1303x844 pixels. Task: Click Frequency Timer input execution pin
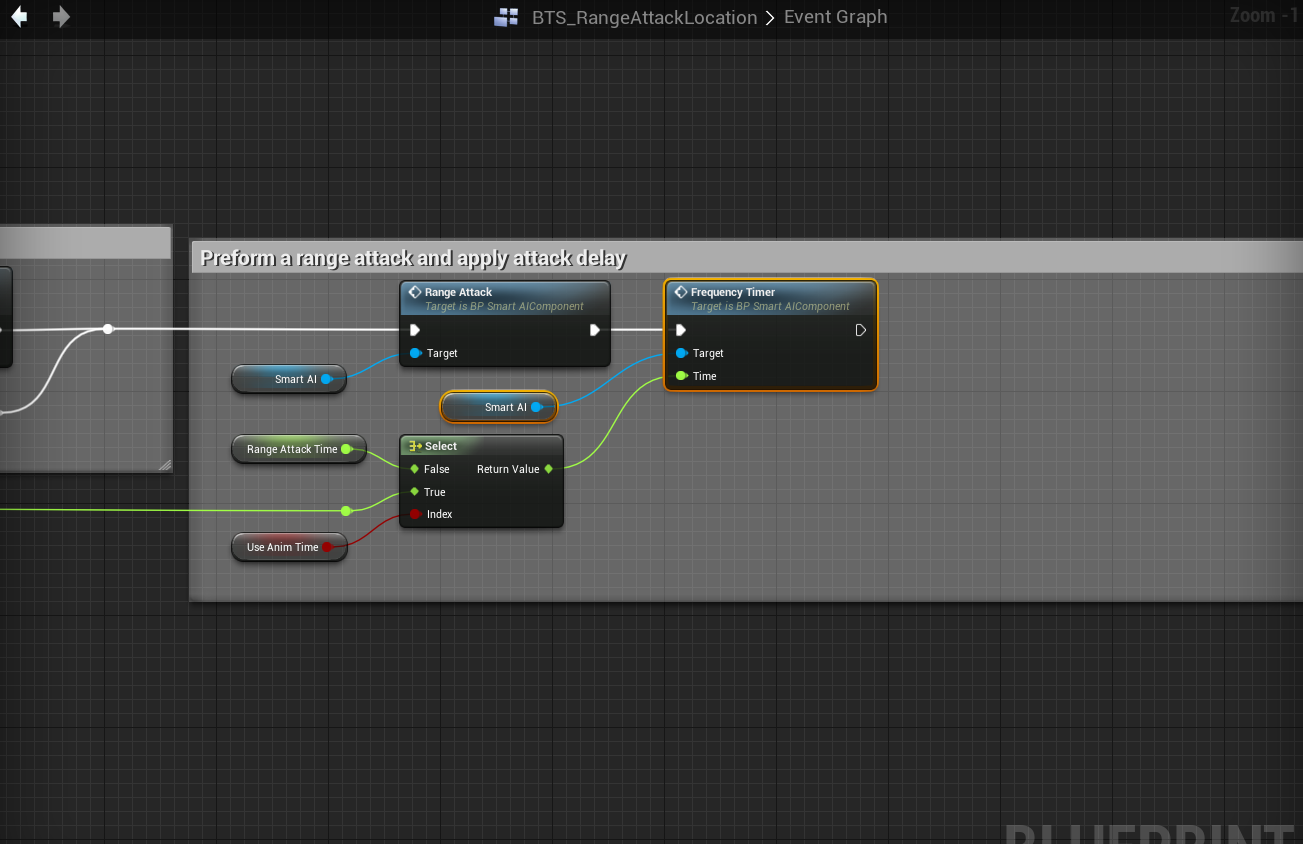coord(681,330)
